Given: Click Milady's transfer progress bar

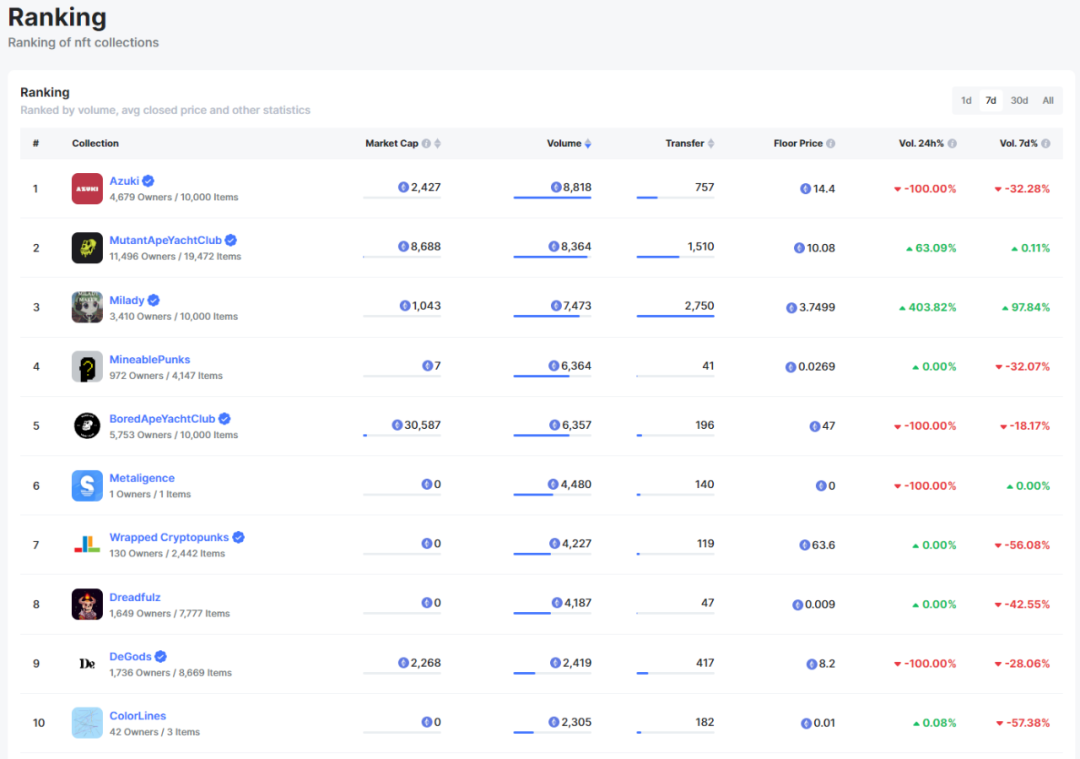Looking at the screenshot, I should (676, 317).
